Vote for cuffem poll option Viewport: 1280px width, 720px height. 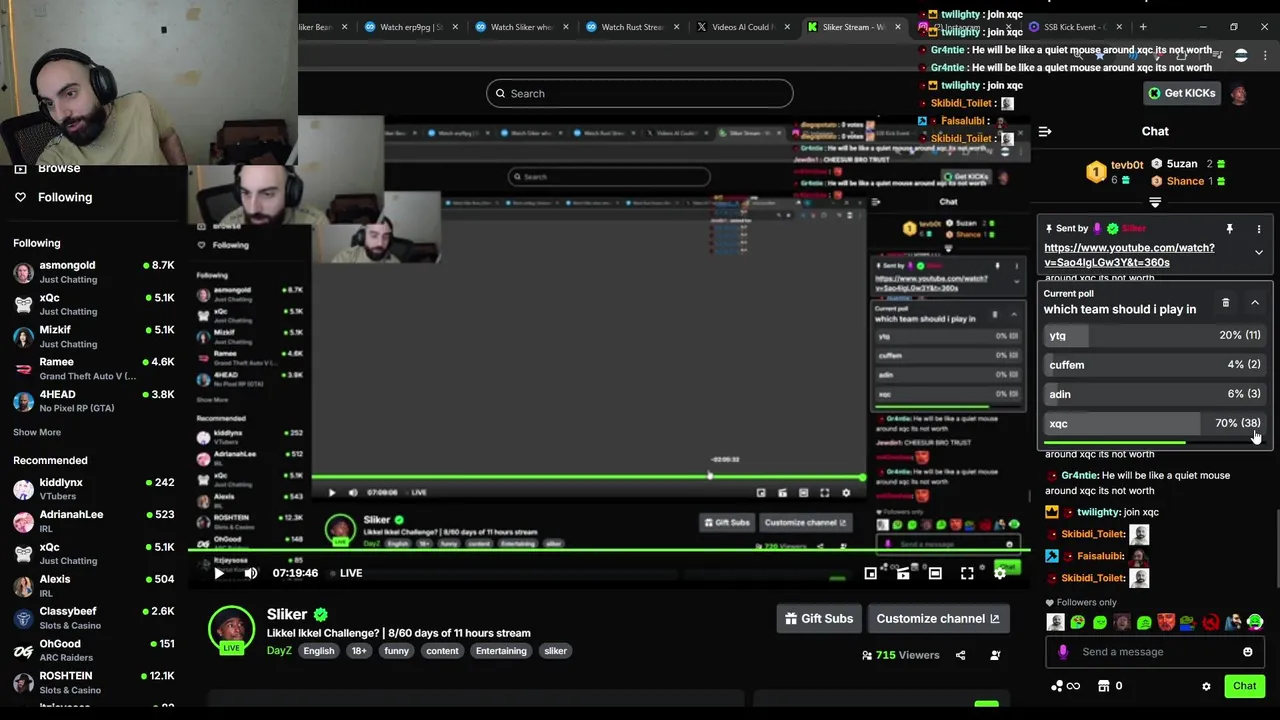coord(1155,365)
